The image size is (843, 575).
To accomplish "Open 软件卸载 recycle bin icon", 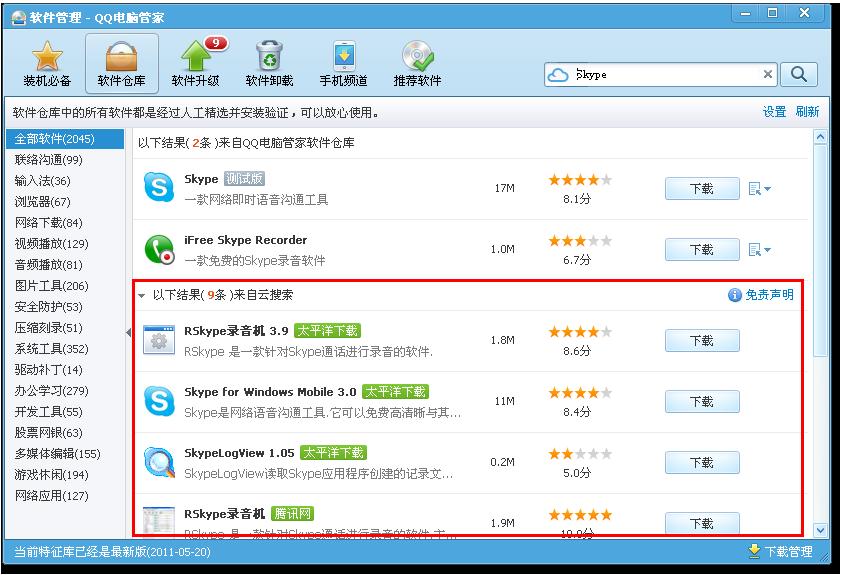I will point(269,63).
